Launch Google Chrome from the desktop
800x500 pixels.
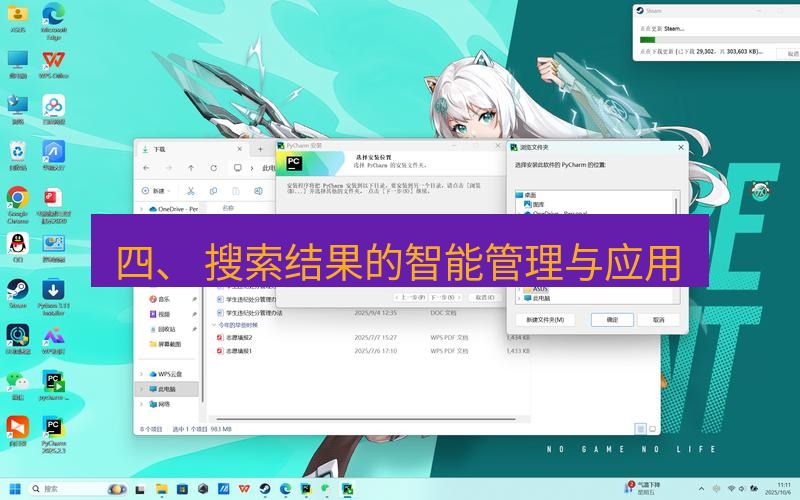tap(18, 205)
